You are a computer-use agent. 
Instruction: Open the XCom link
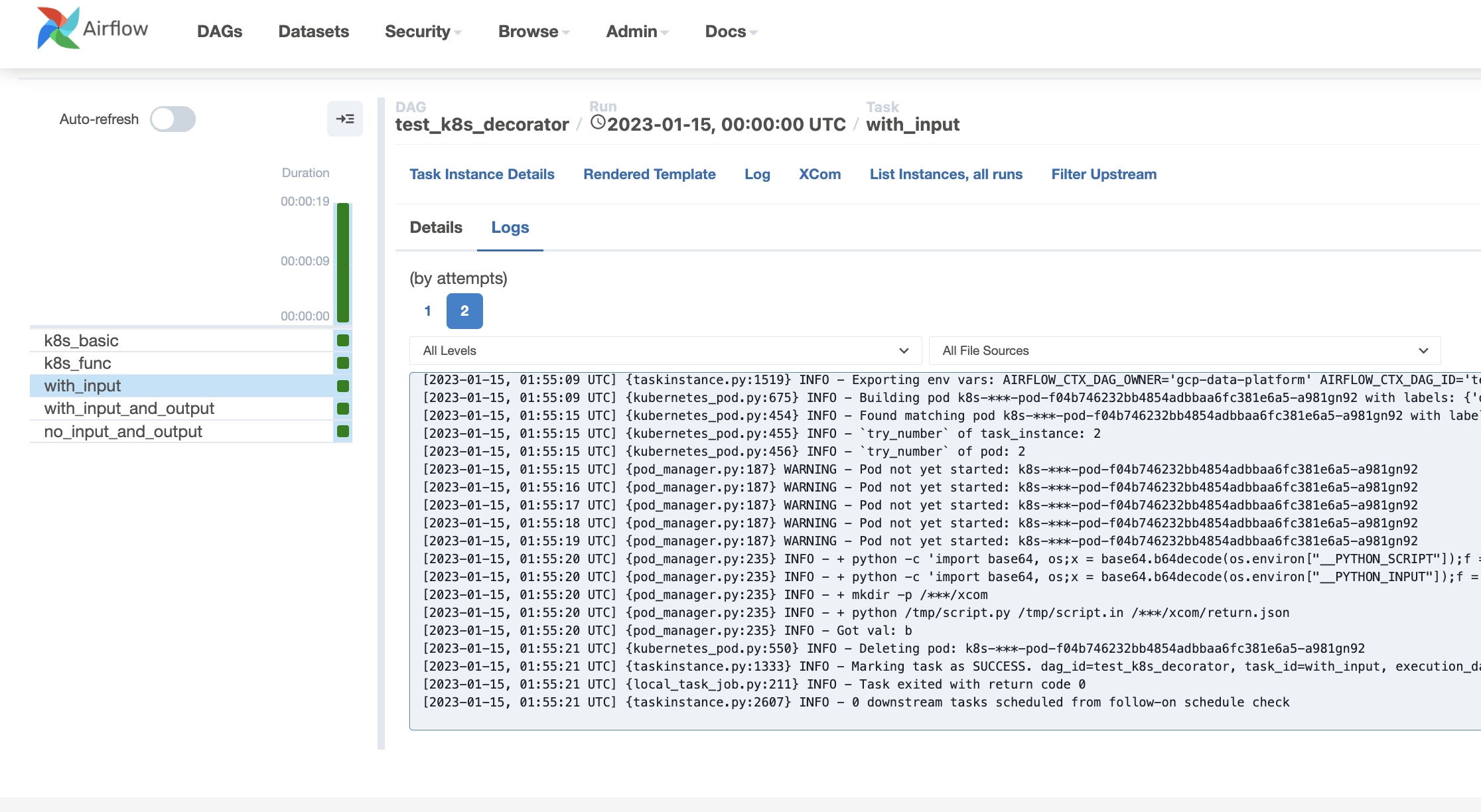pos(819,174)
